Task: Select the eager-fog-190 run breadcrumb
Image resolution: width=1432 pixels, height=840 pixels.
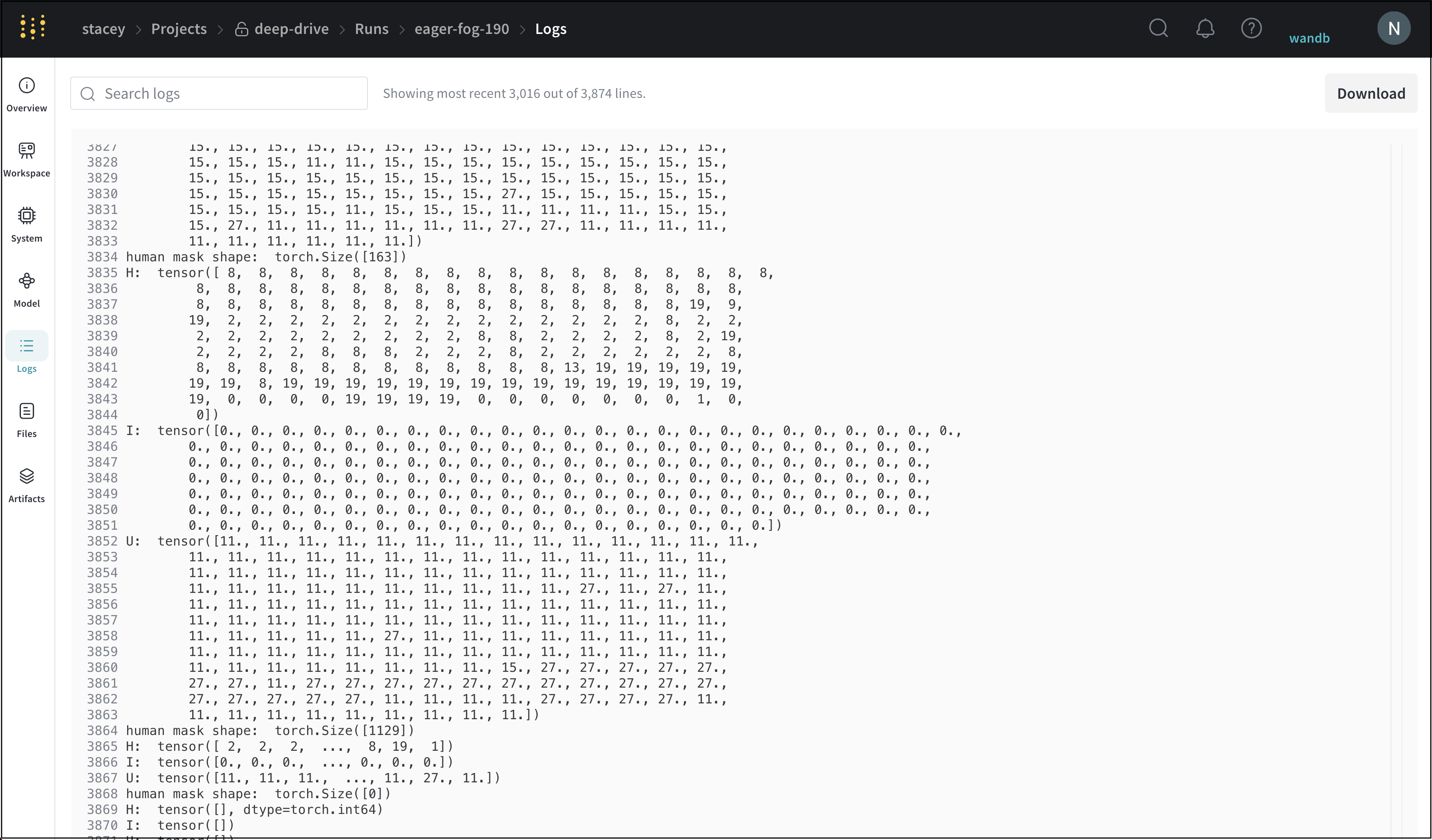Action: coord(461,28)
